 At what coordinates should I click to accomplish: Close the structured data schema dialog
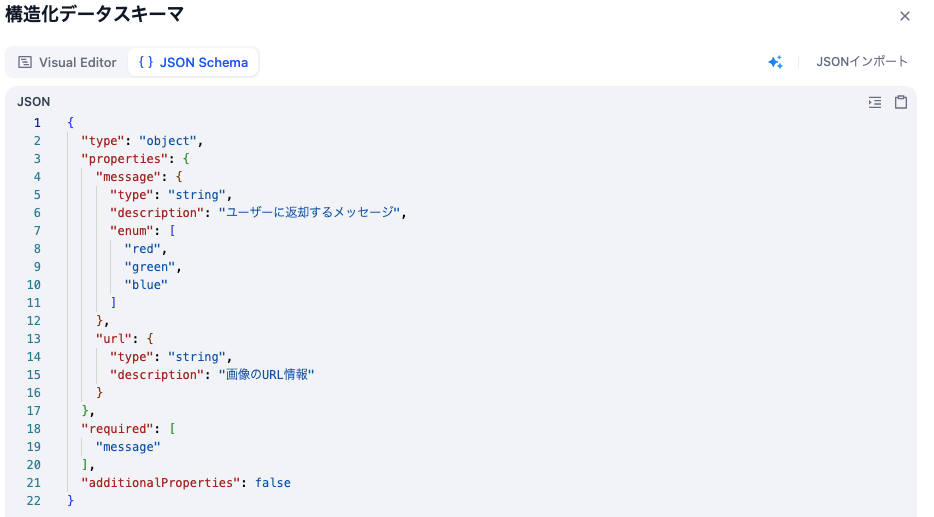(x=904, y=16)
